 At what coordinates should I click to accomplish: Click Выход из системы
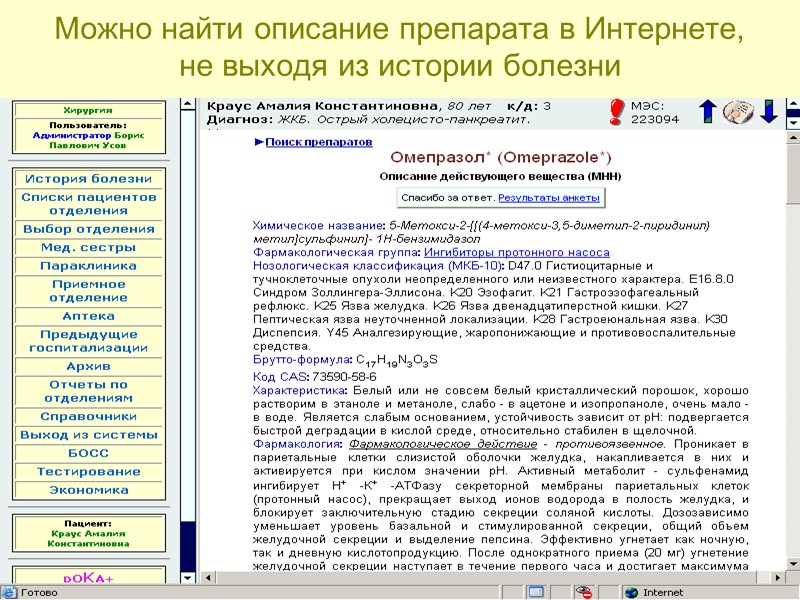(89, 435)
